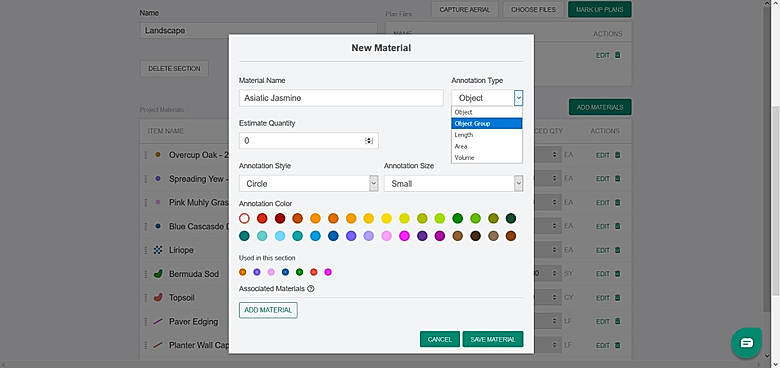
Task: Pick the Area option in list
Action: click(x=487, y=146)
